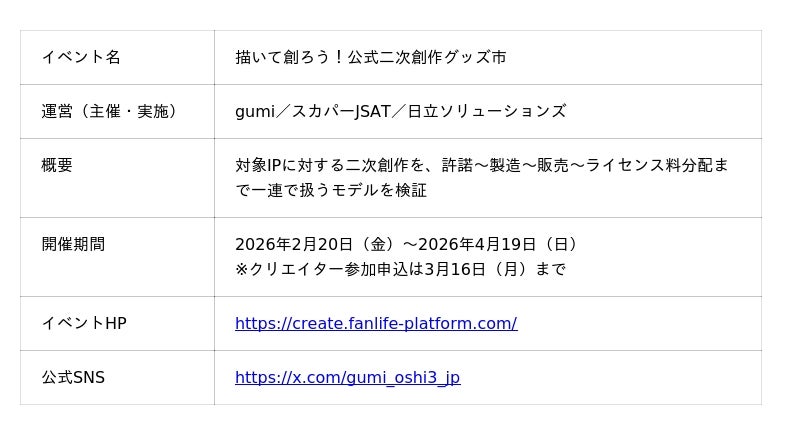Click the 概要 row label
Image resolution: width=800 pixels, height=435 pixels.
[x=57, y=165]
